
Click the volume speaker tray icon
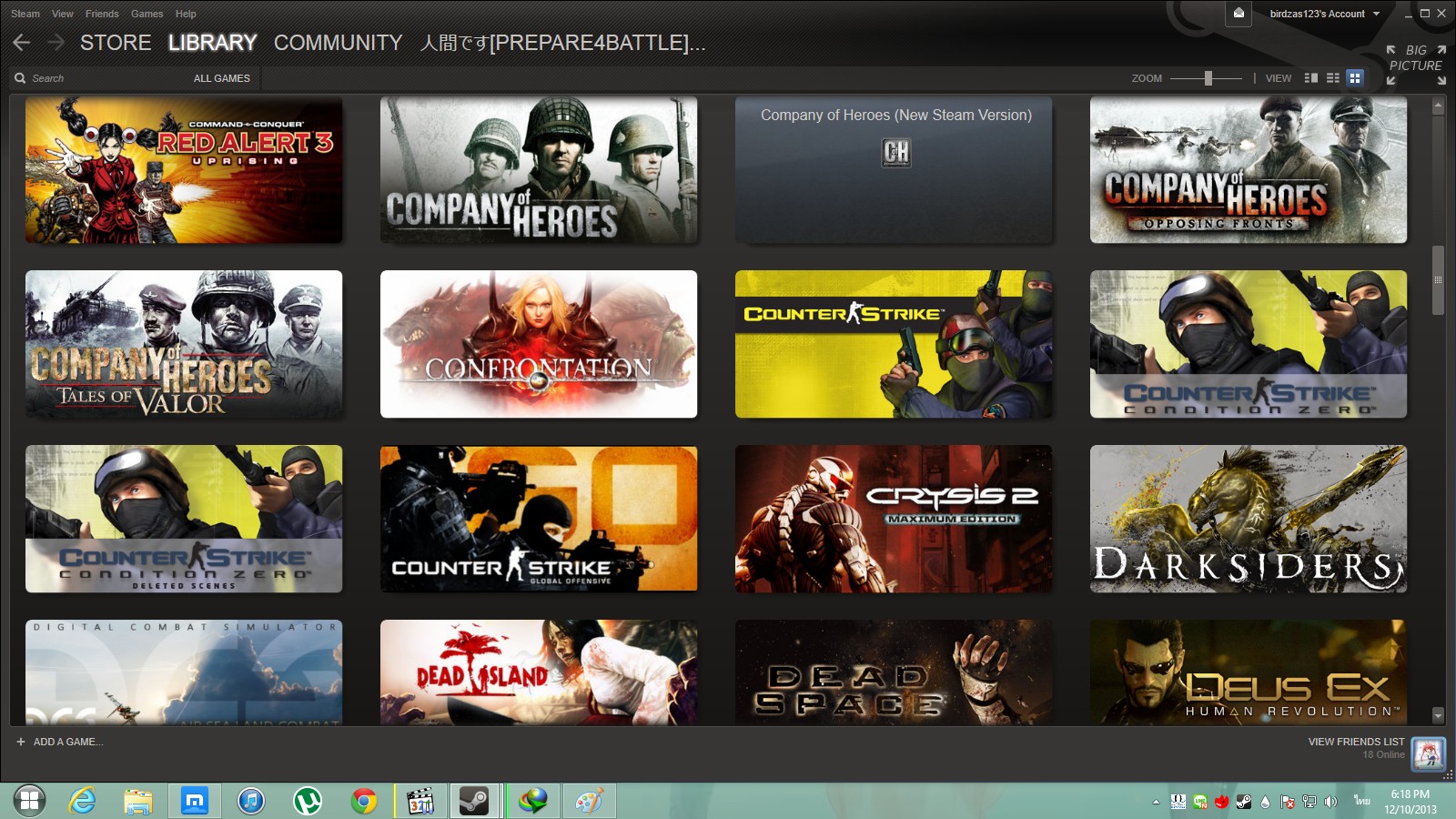(x=1330, y=802)
